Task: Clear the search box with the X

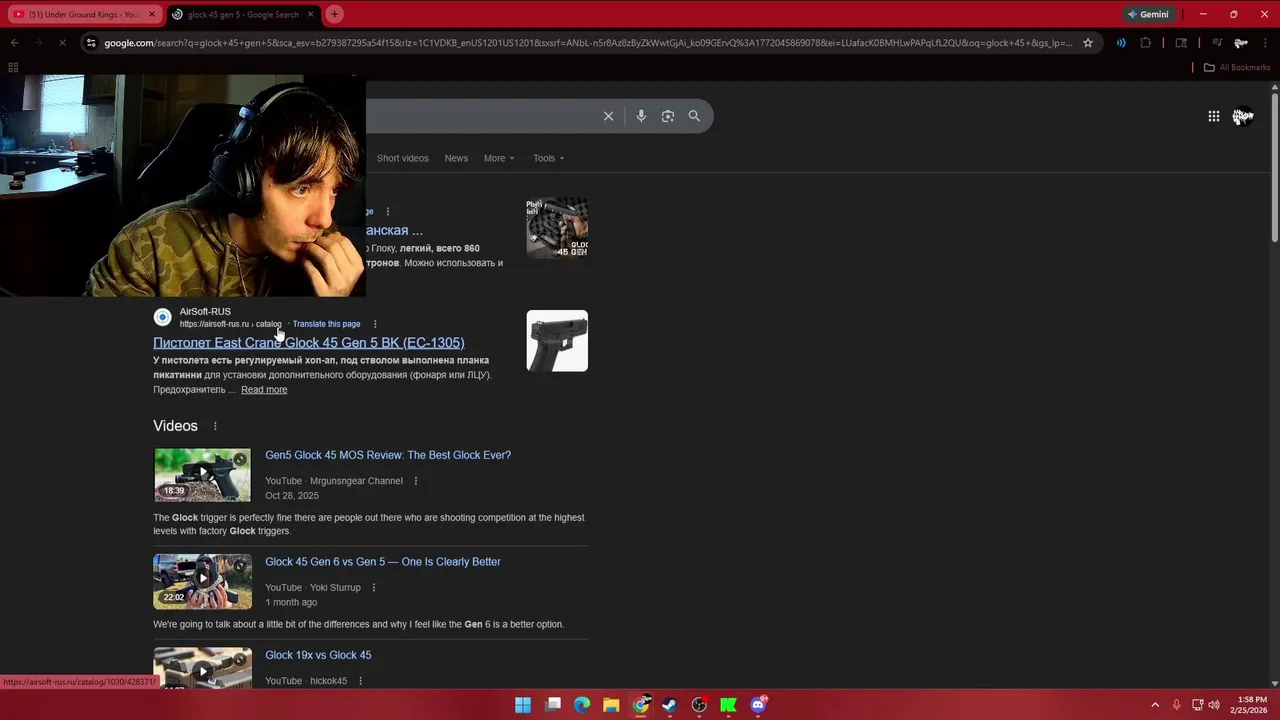Action: (608, 116)
